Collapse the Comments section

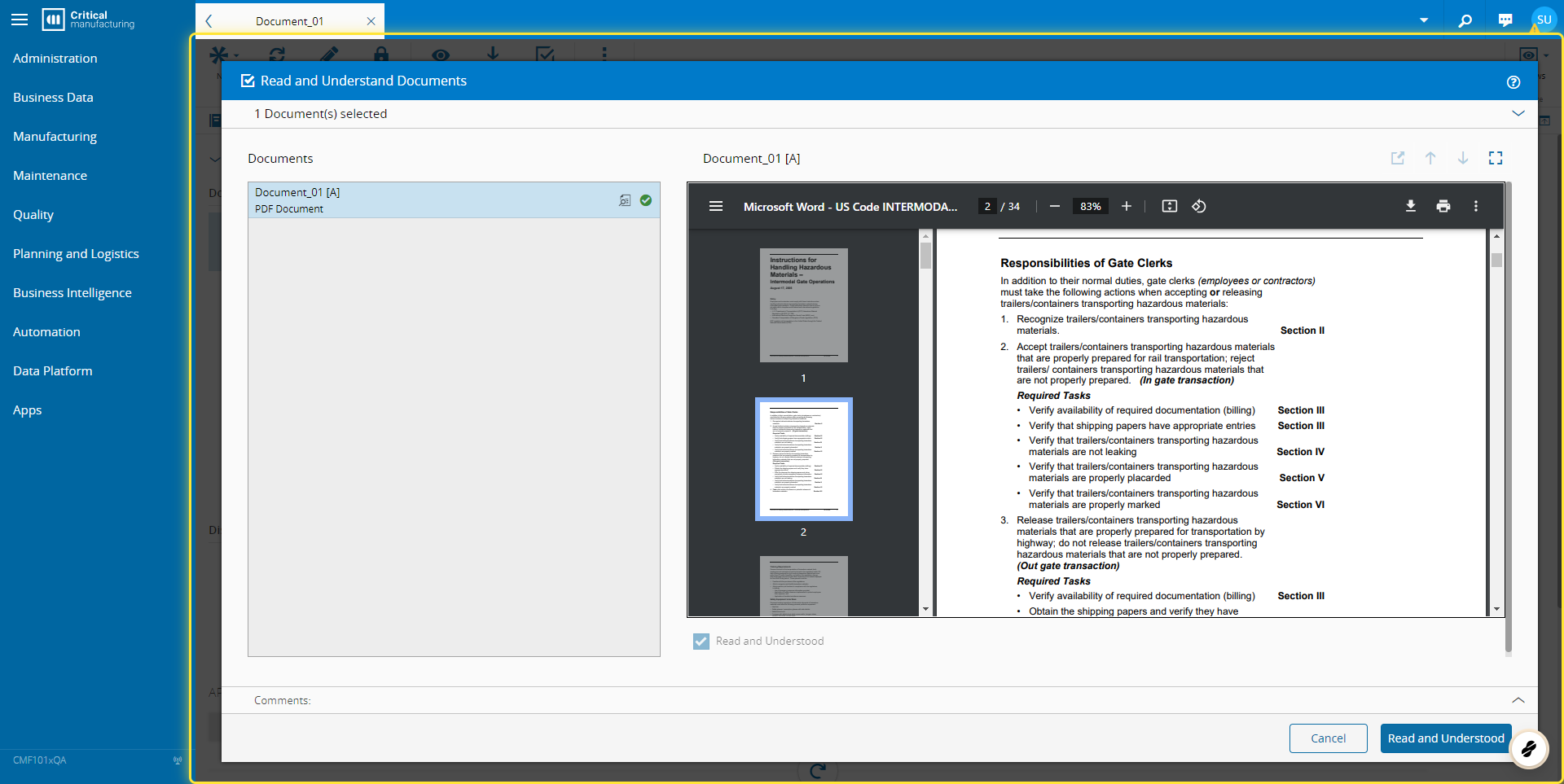coord(1518,700)
